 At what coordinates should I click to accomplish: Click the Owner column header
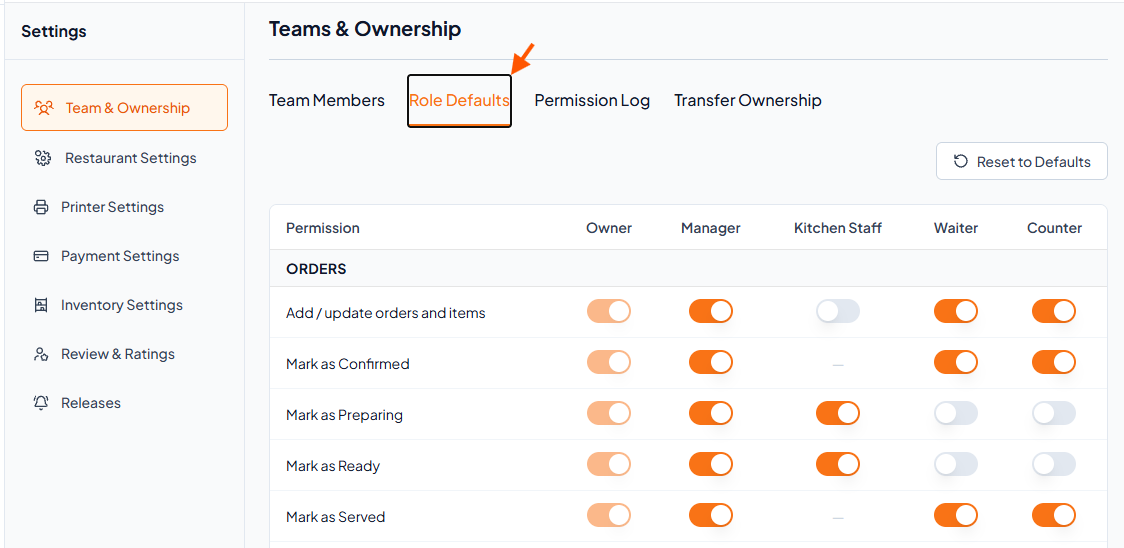click(x=609, y=228)
